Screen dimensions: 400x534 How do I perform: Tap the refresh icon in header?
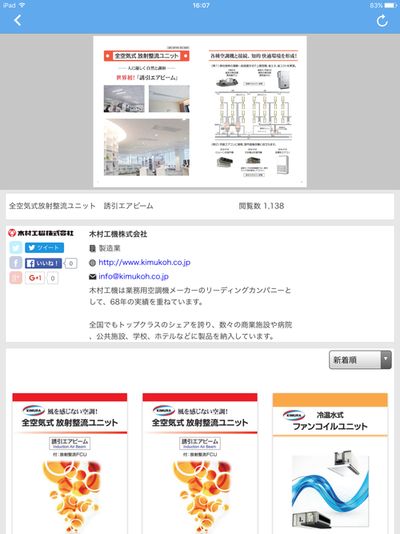(382, 21)
